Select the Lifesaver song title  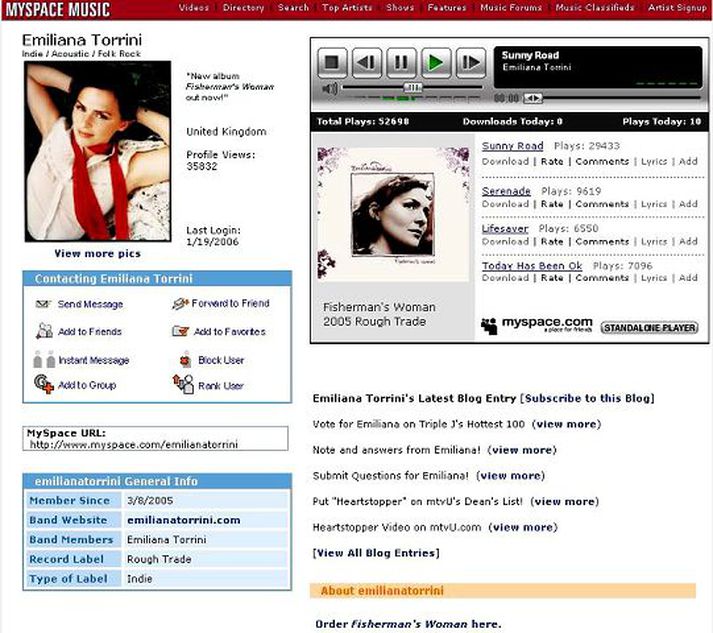[505, 228]
